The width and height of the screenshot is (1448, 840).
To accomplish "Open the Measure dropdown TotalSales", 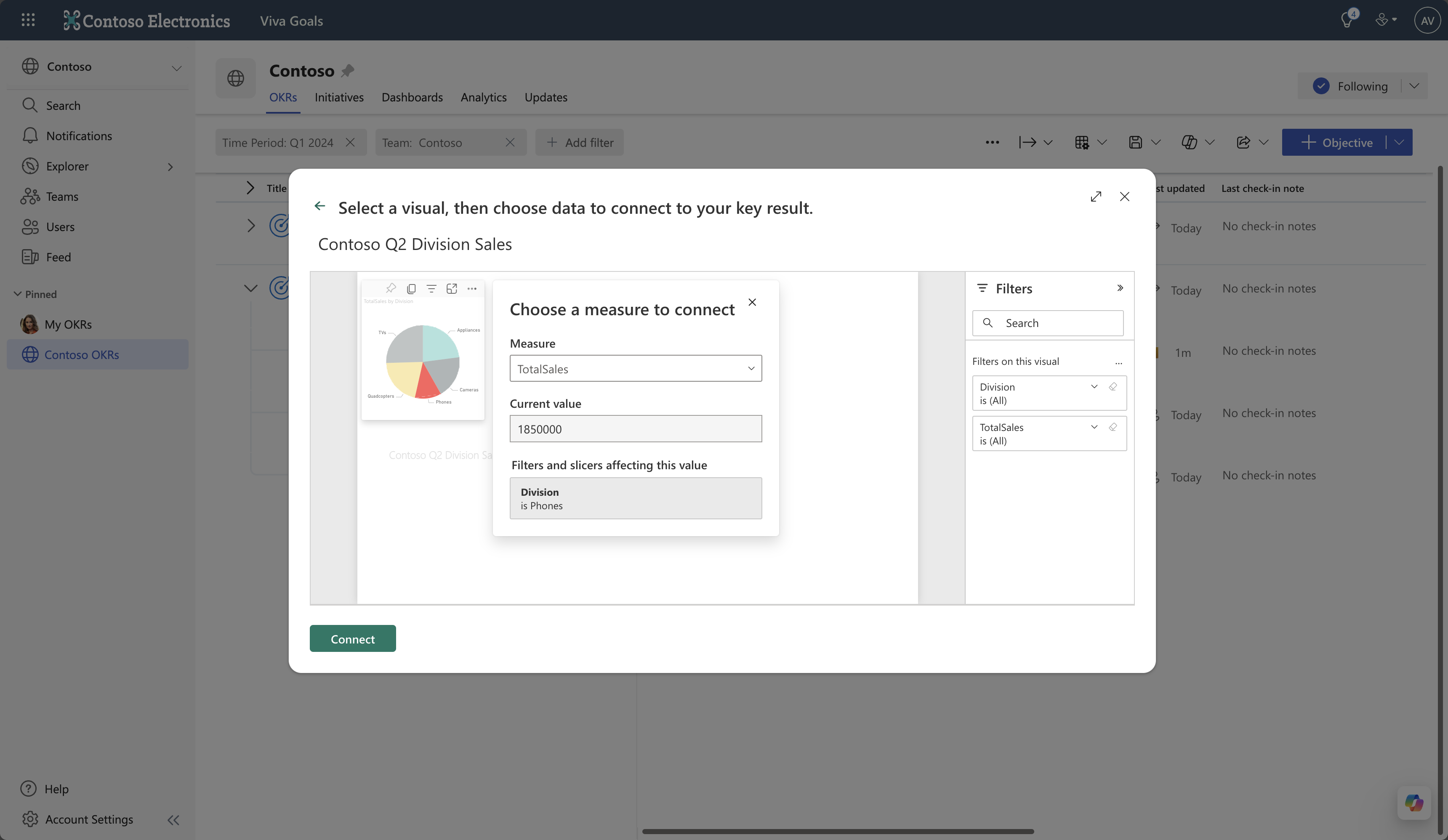I will (636, 368).
